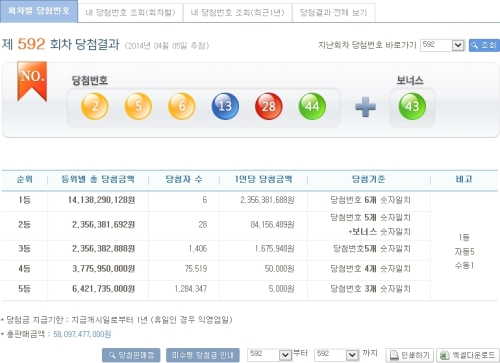This screenshot has width=500, height=363.
Task: Click the draw date (2014년 04월 05일 추첨)
Action: tap(167, 46)
